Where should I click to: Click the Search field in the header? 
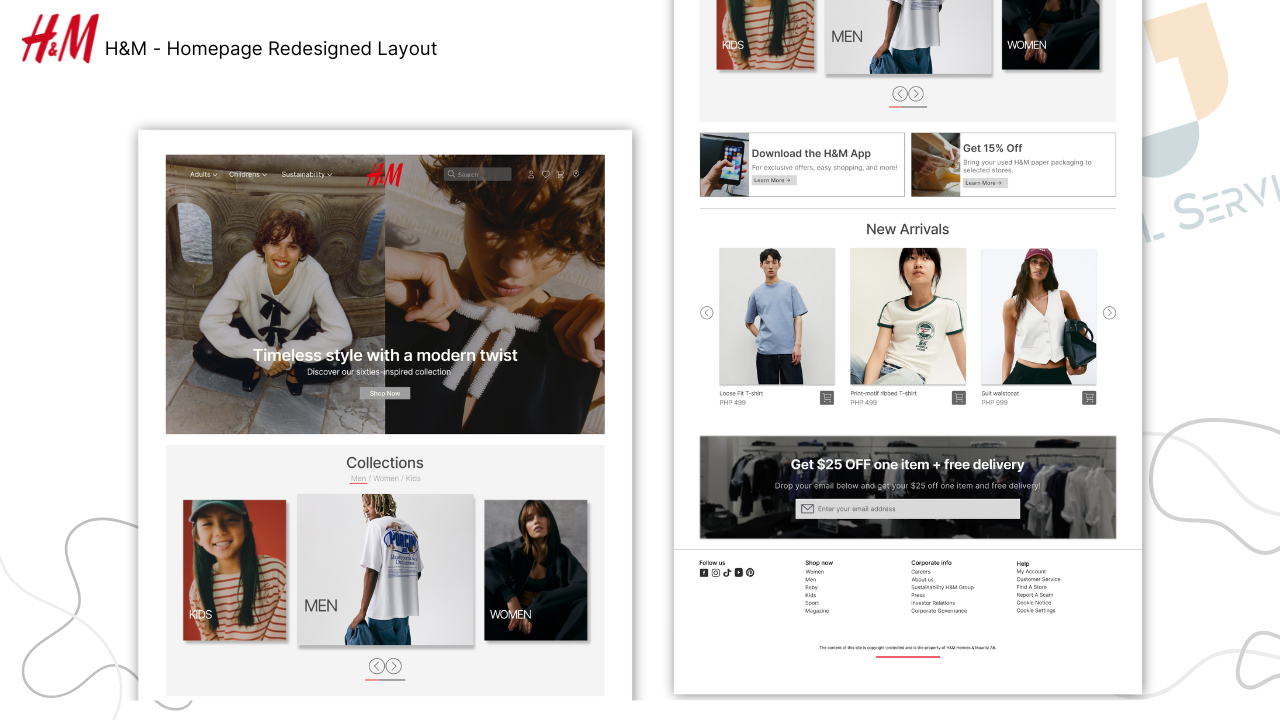pyautogui.click(x=478, y=174)
